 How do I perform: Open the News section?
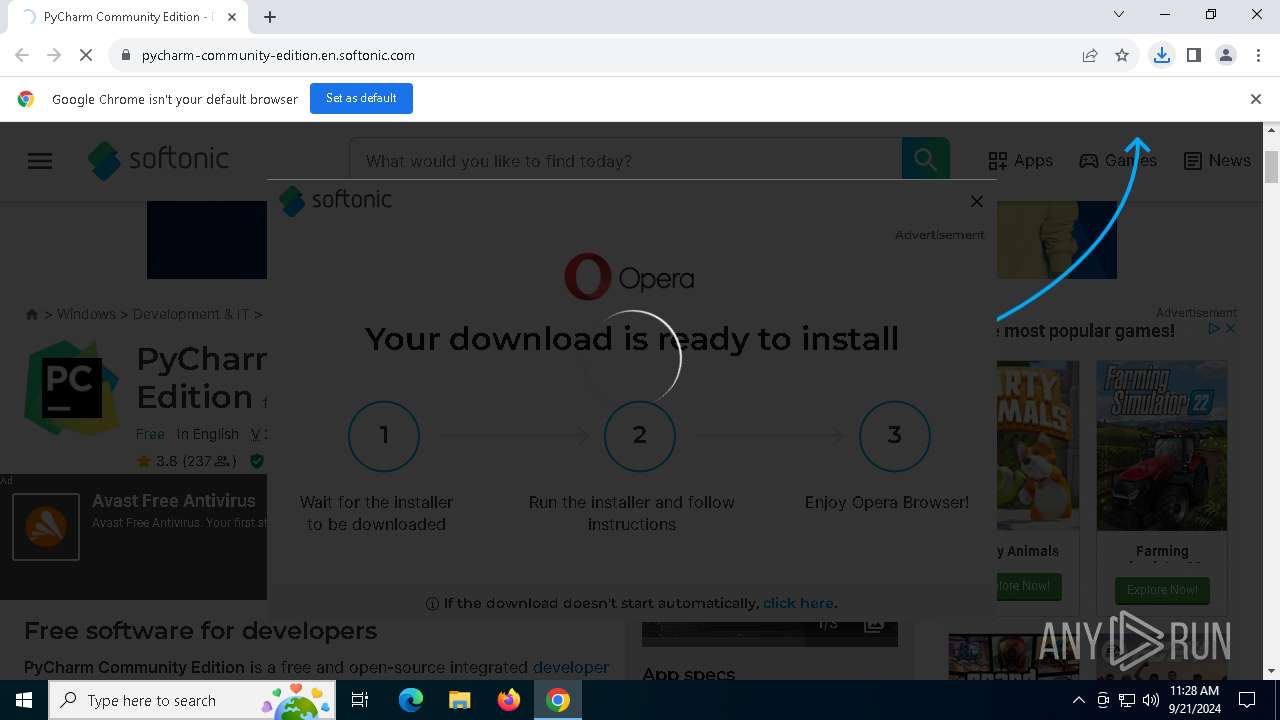[x=1217, y=161]
